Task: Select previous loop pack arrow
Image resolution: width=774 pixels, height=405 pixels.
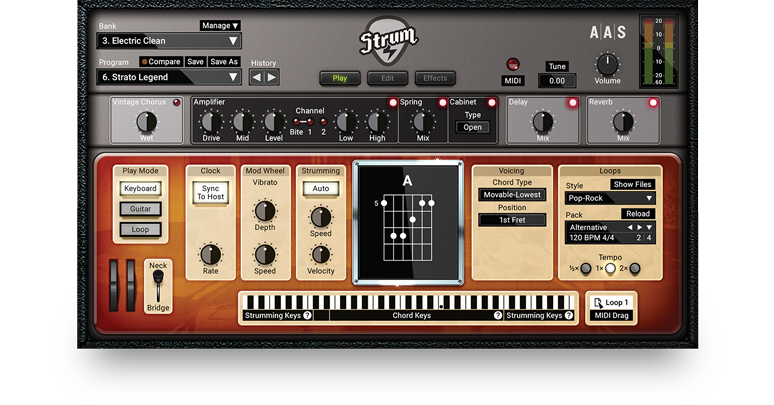Action: tap(629, 227)
